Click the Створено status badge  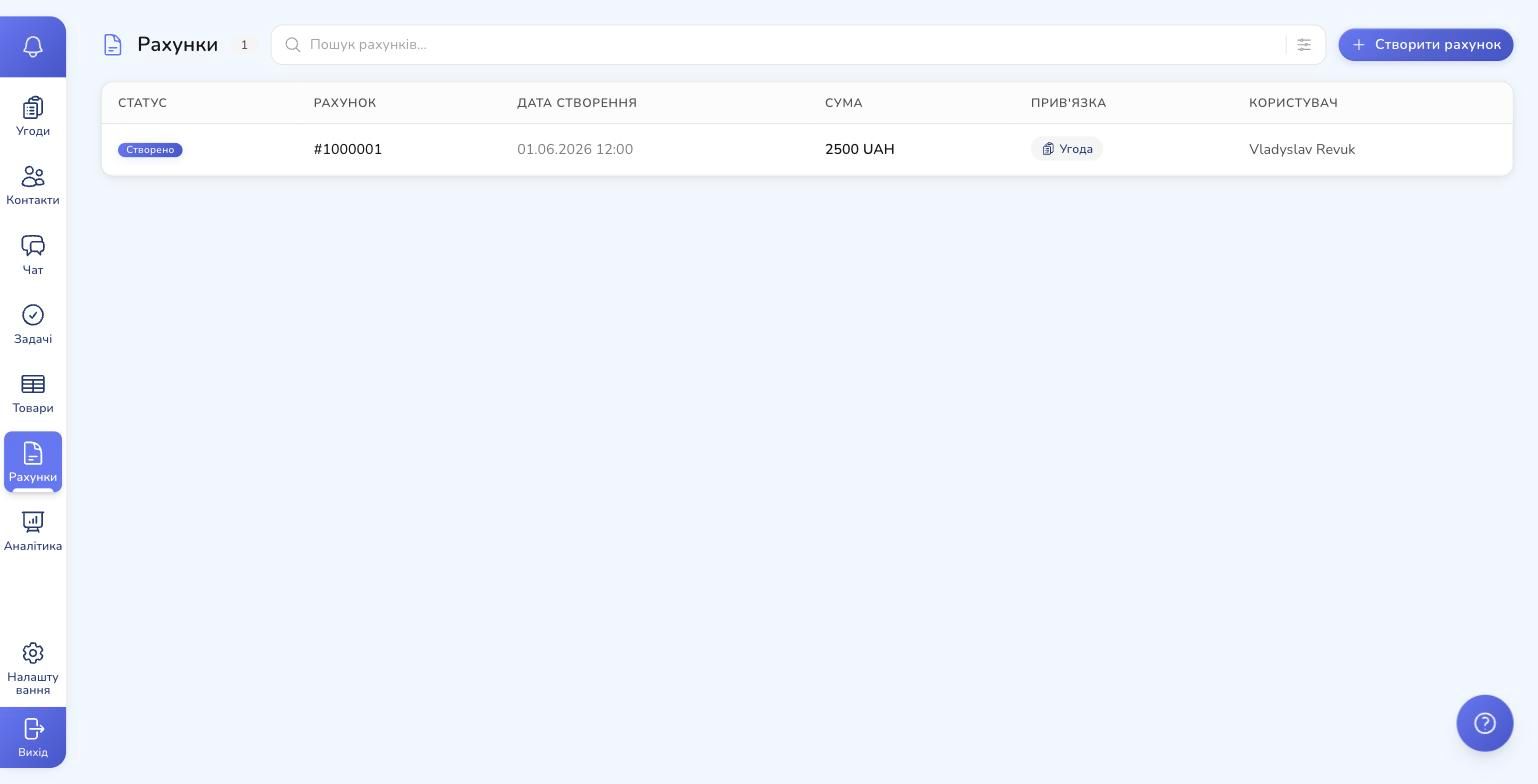[150, 150]
